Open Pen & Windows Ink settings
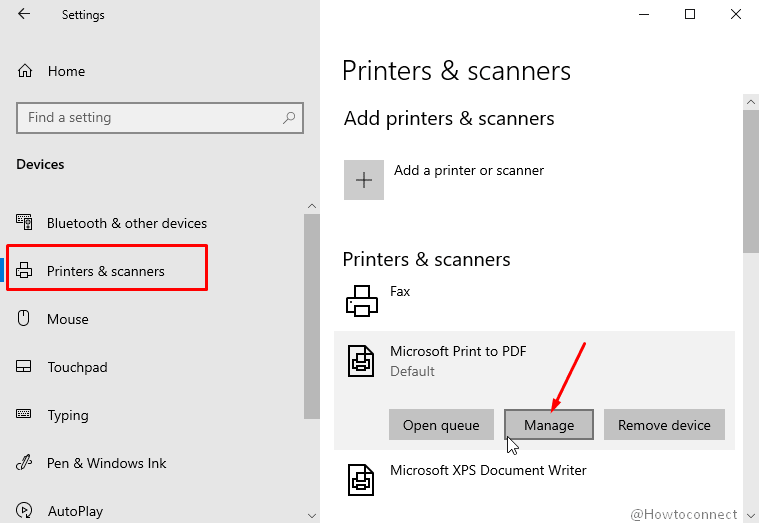759x523 pixels. point(106,463)
